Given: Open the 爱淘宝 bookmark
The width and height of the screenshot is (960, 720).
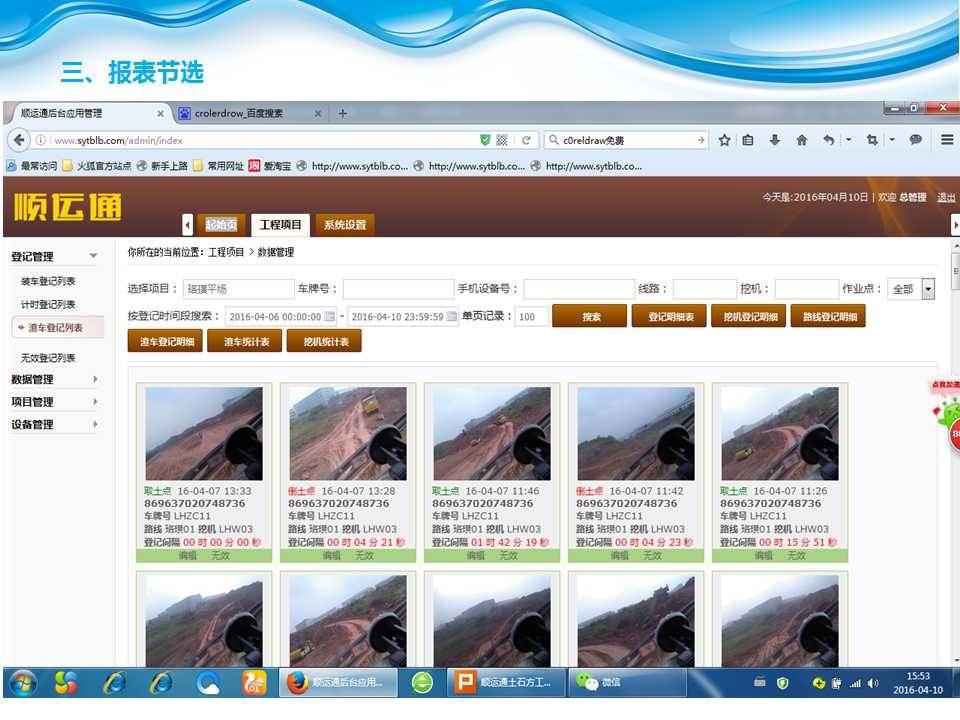Looking at the screenshot, I should point(270,166).
